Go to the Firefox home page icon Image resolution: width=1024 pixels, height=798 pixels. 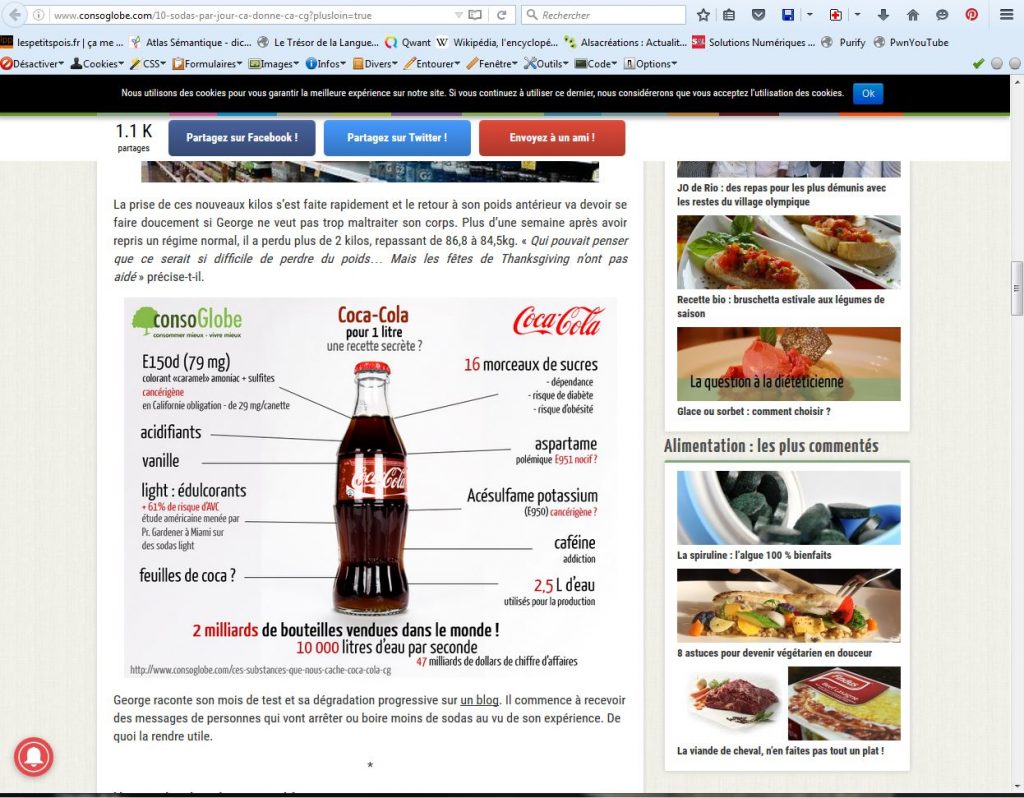point(912,15)
